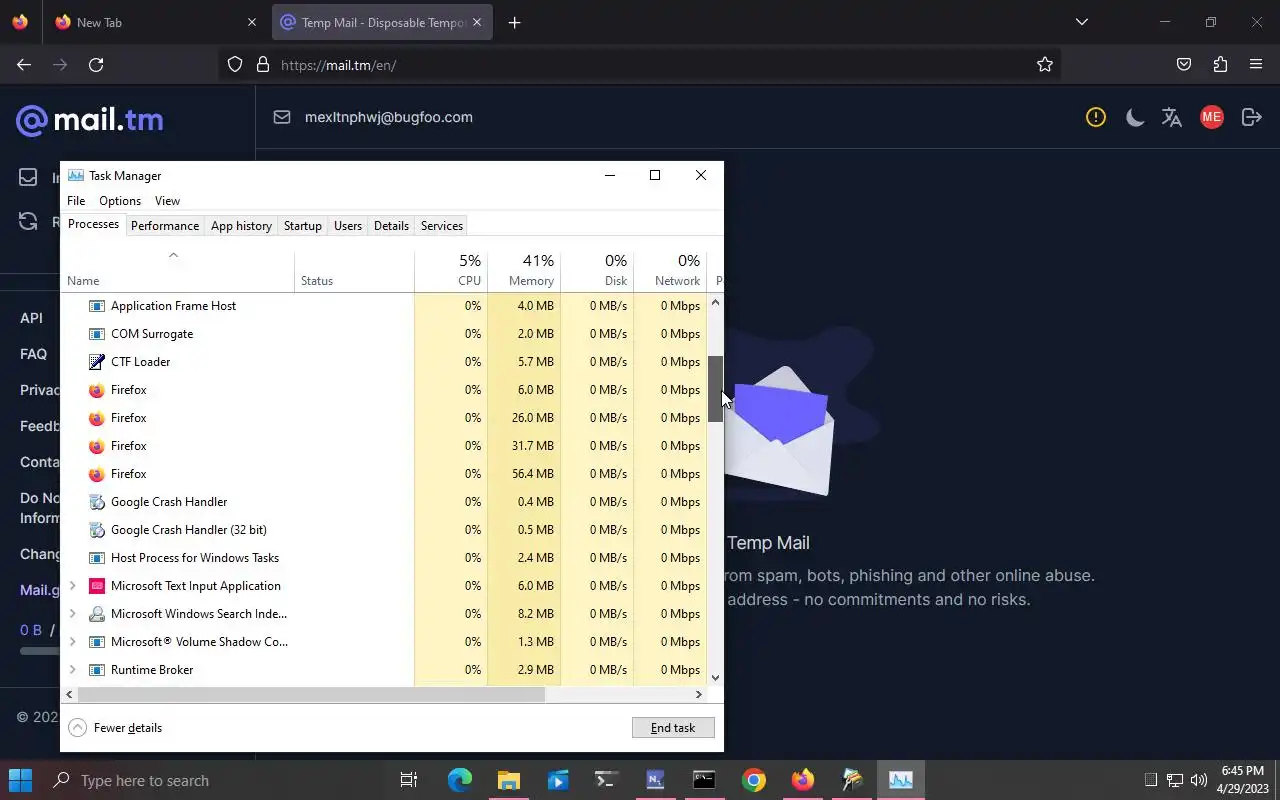Viewport: 1280px width, 800px height.
Task: Click the Firefox address bar URL
Action: [339, 65]
